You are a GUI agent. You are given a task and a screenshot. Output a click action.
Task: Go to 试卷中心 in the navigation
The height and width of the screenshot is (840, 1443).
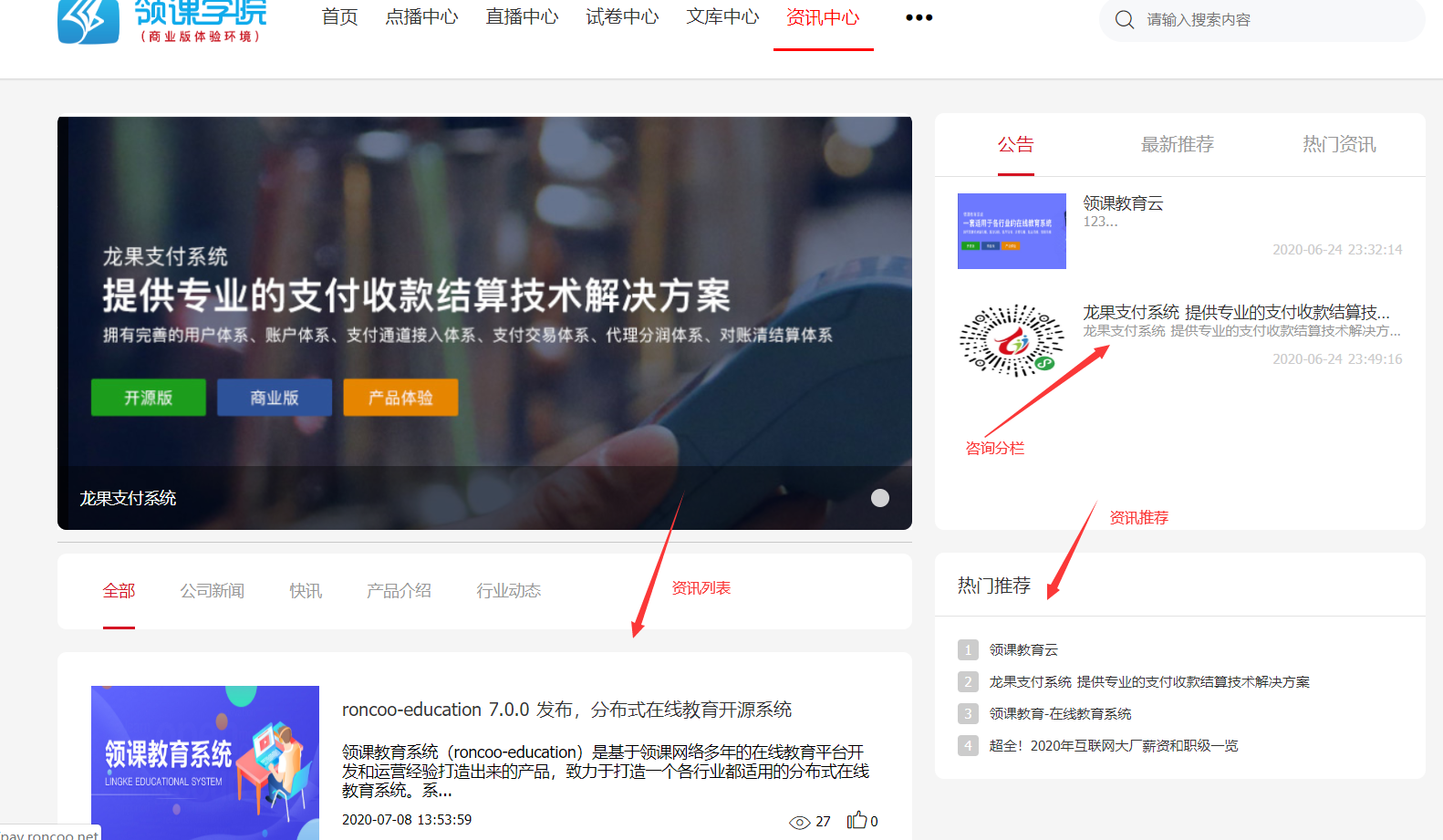(x=622, y=17)
